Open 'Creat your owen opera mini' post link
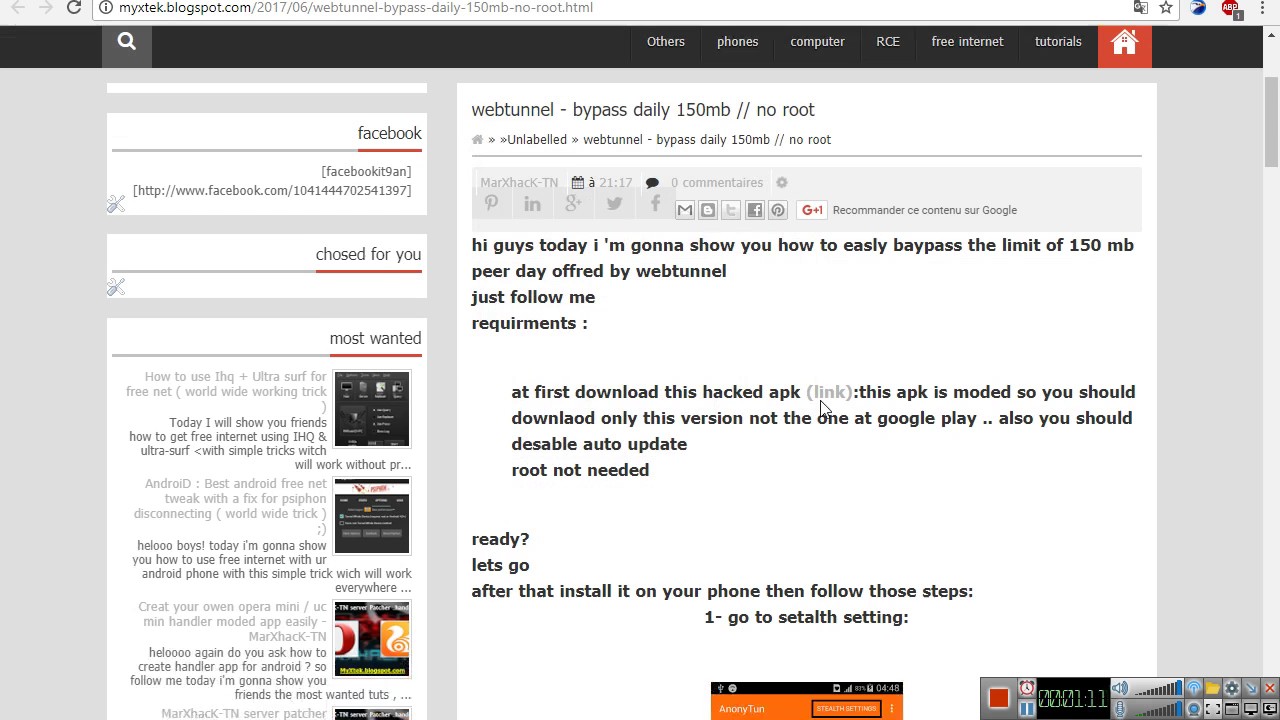The height and width of the screenshot is (720, 1280). (x=234, y=622)
